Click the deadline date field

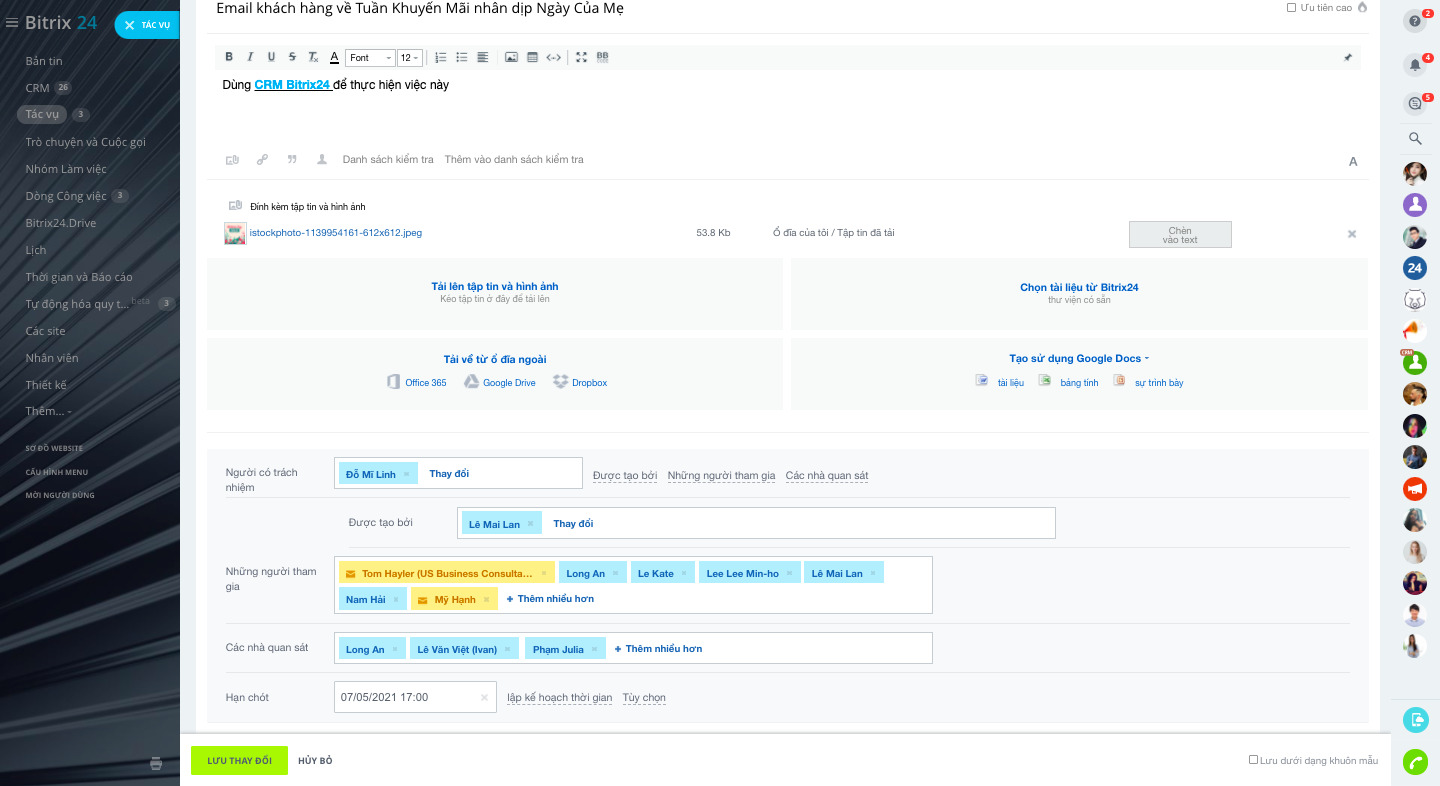408,697
